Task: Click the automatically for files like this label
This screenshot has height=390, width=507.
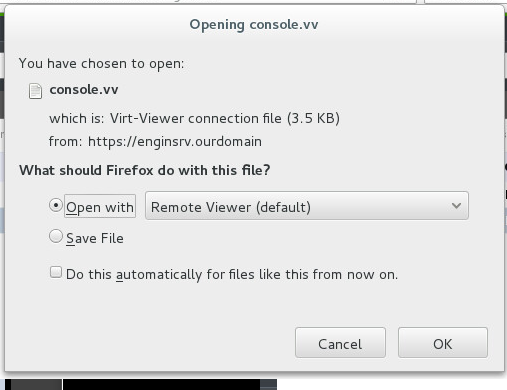Action: click(232, 275)
